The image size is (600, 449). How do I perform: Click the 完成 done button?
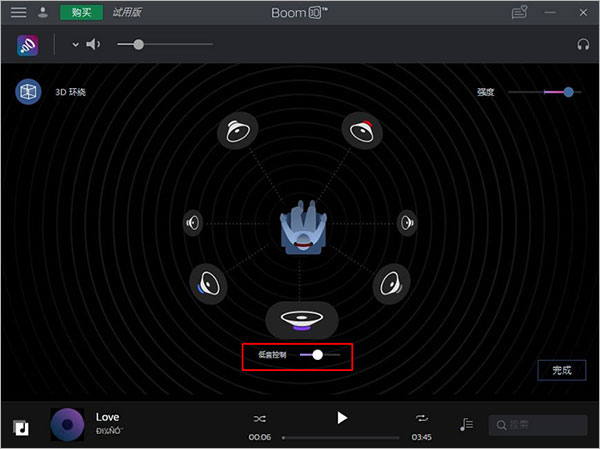pos(561,370)
